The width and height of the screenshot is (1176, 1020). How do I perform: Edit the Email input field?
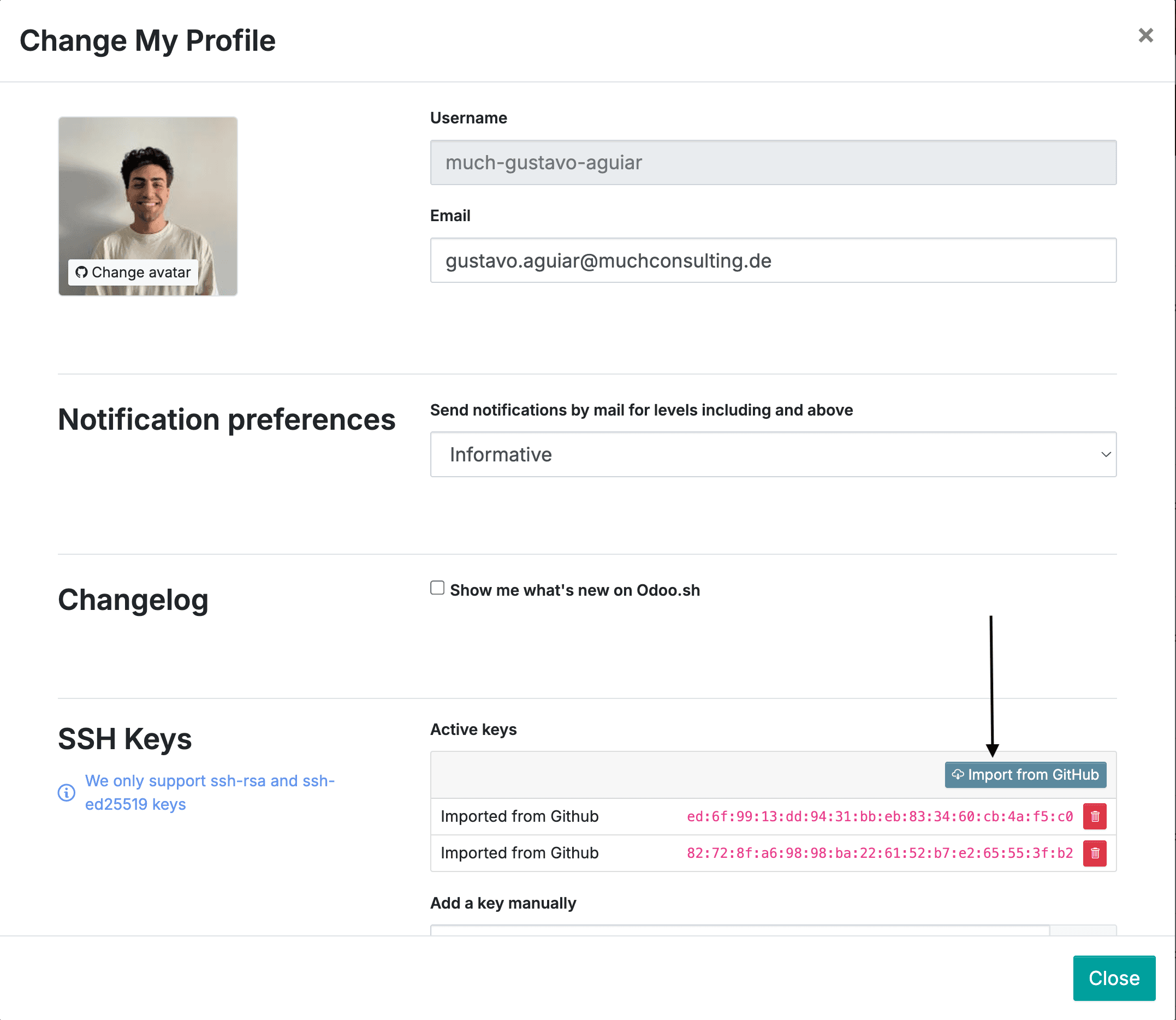point(773,260)
